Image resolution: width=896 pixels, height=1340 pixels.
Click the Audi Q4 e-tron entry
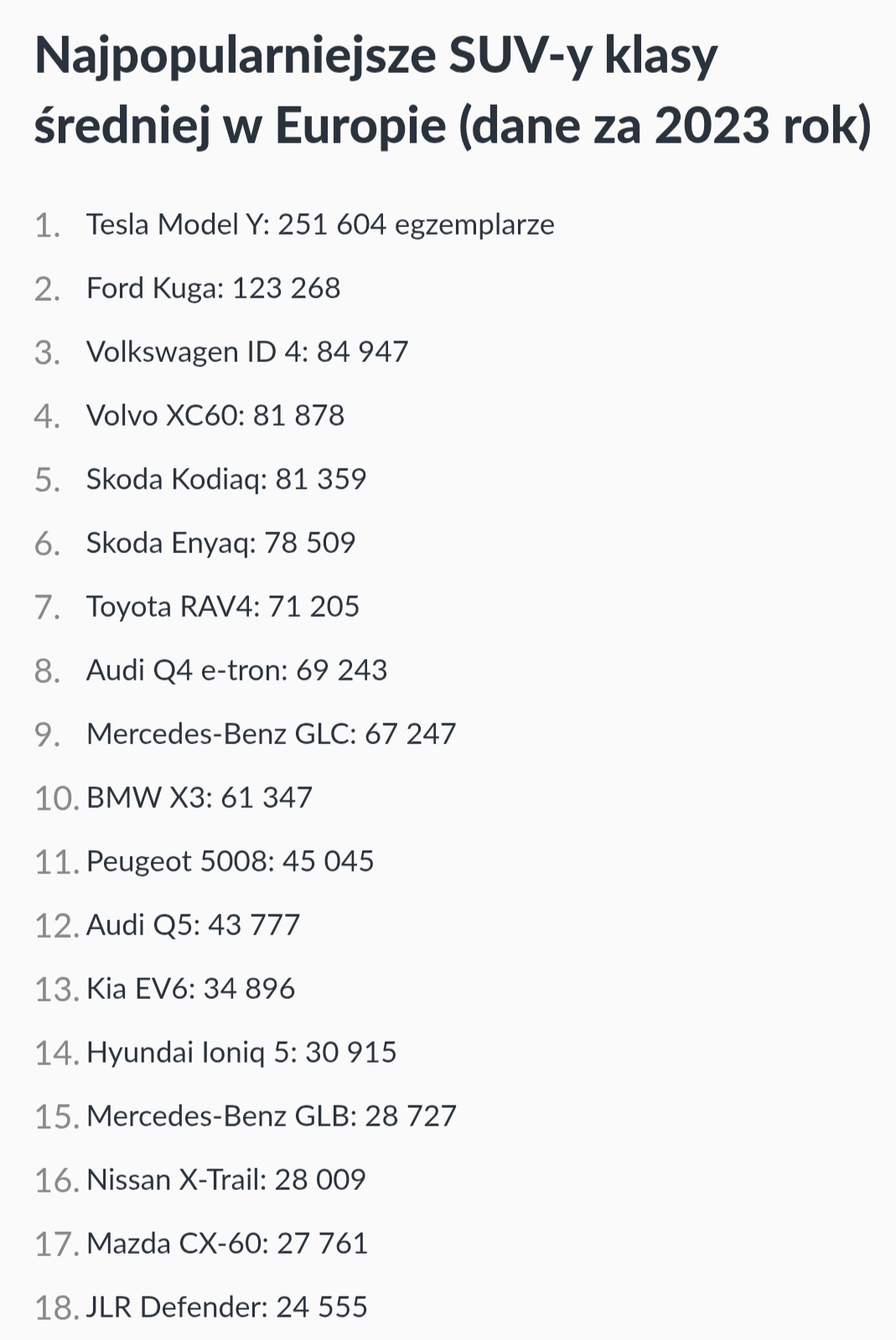(x=236, y=670)
